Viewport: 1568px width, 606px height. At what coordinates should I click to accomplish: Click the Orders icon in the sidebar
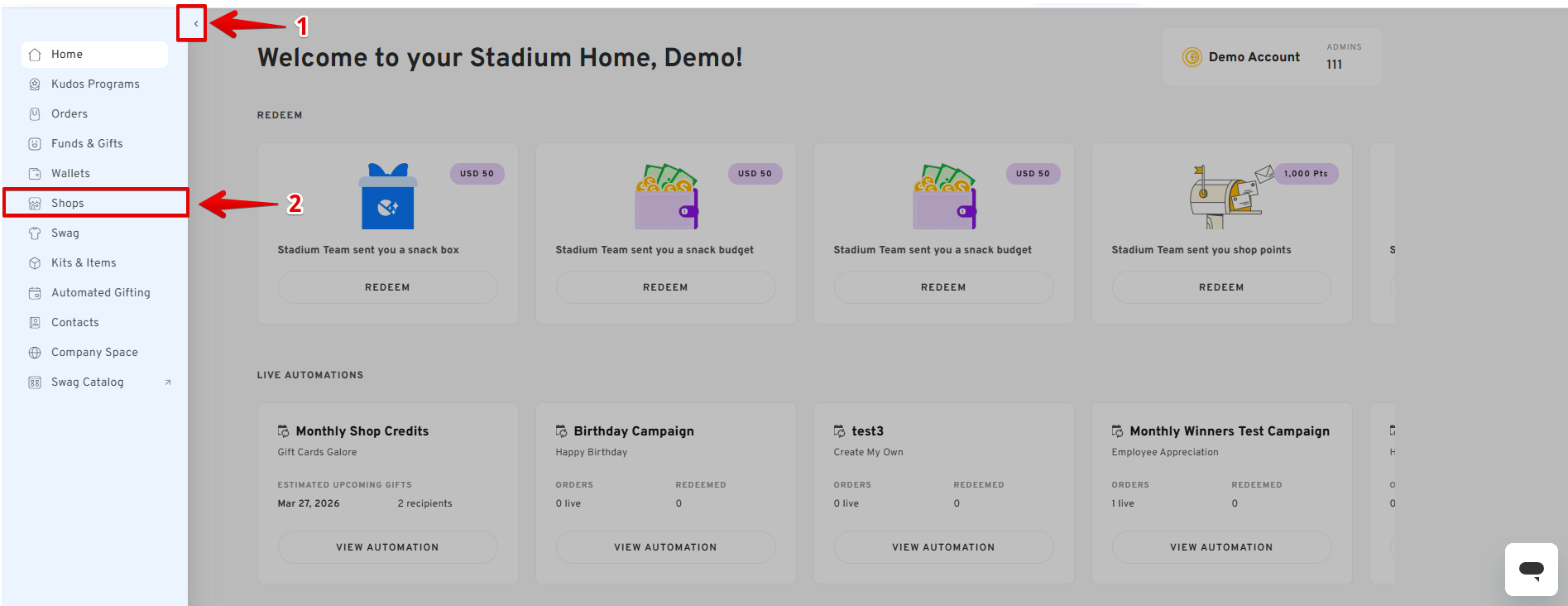[x=35, y=114]
